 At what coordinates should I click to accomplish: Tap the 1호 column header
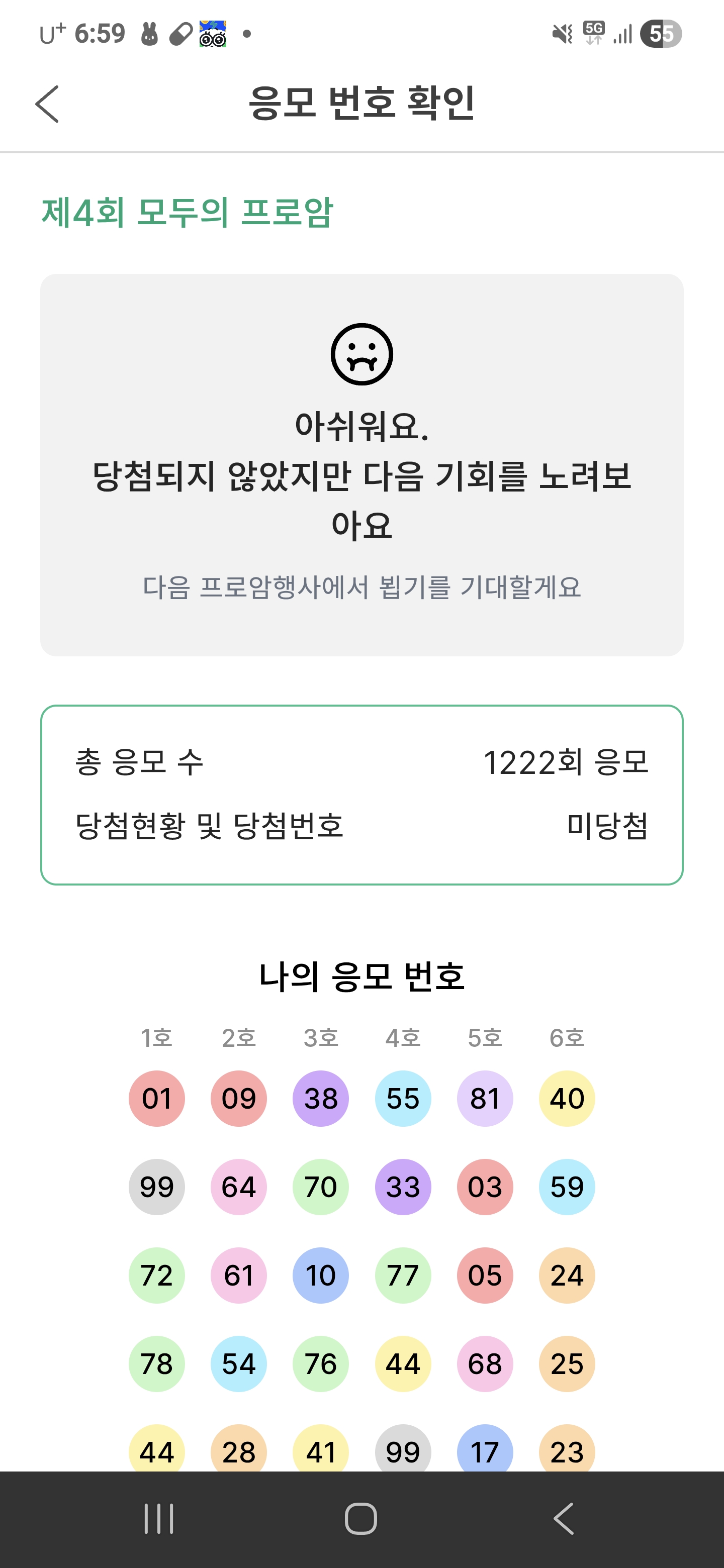pyautogui.click(x=156, y=1038)
